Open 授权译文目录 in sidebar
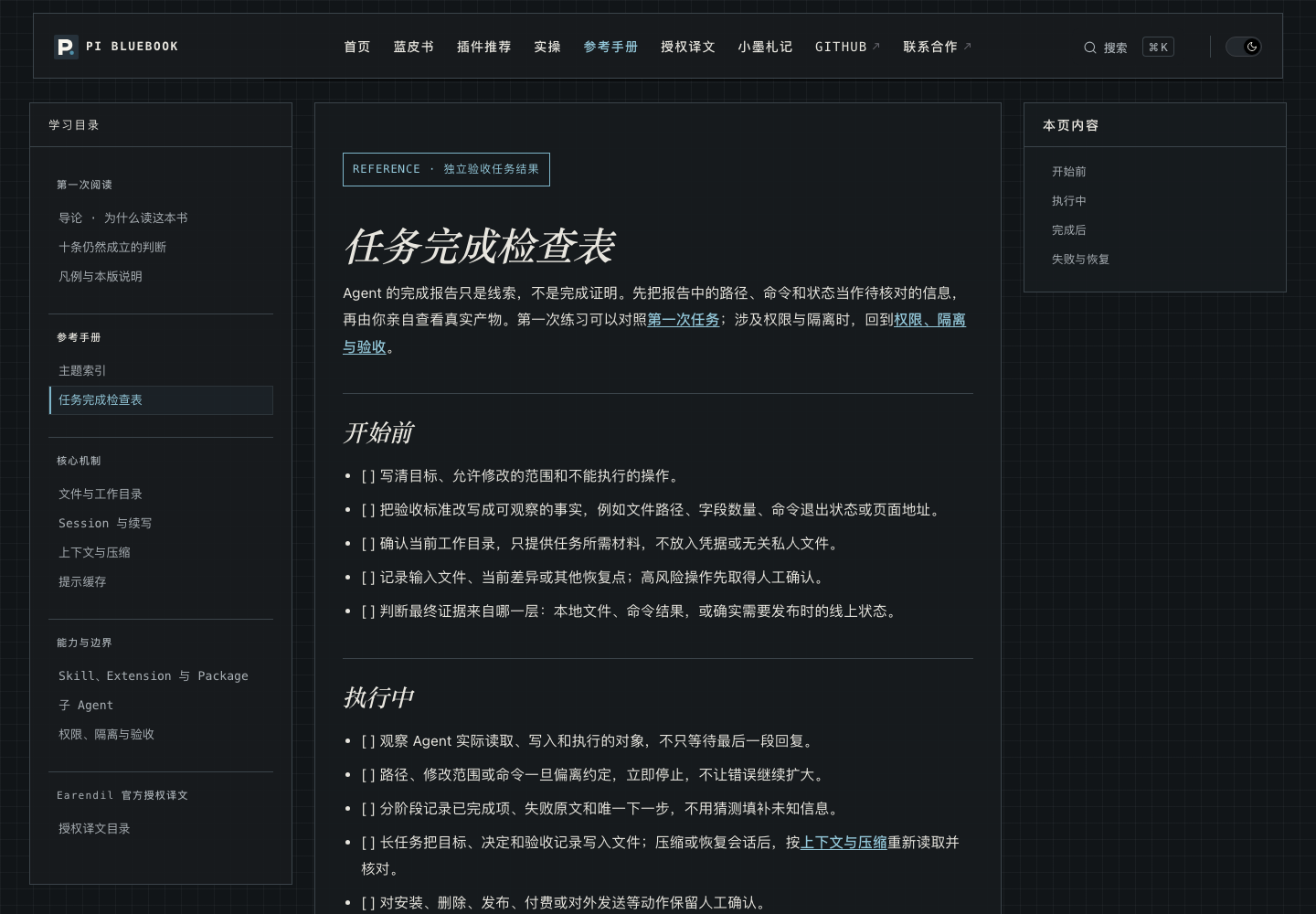1316x914 pixels. [x=94, y=828]
